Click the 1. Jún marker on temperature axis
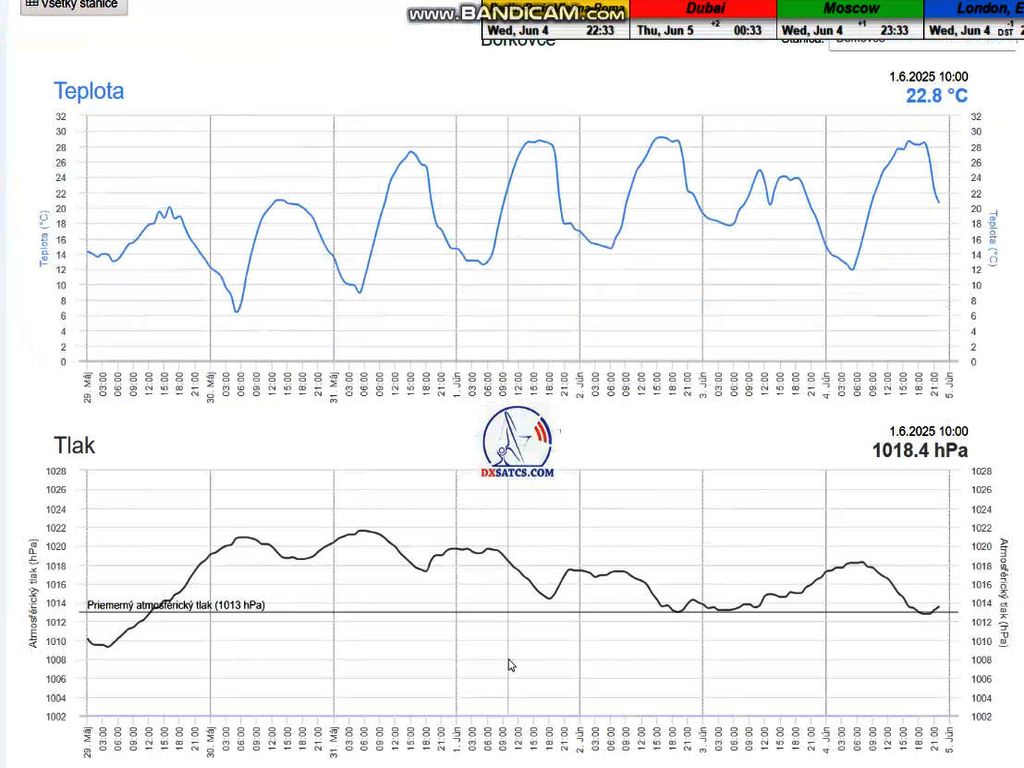This screenshot has width=1024, height=768. pos(457,380)
